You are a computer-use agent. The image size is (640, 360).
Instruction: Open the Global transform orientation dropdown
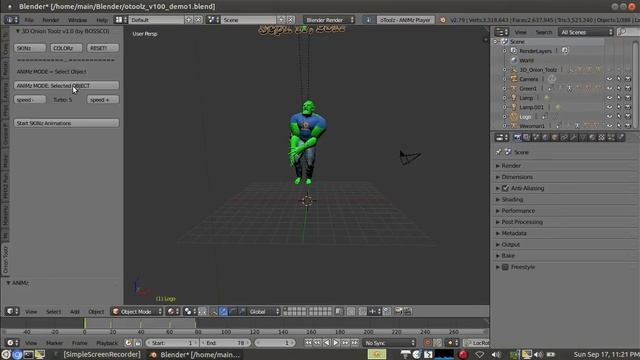(264, 312)
